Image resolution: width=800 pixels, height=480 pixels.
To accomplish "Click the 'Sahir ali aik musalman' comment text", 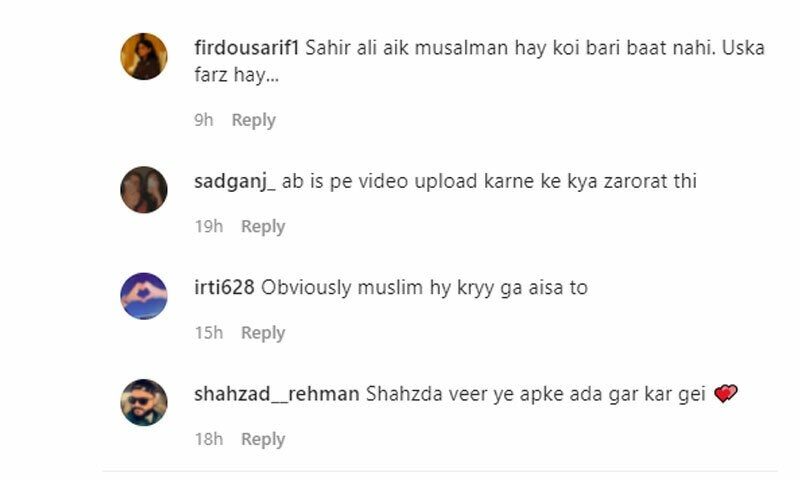I will click(x=480, y=61).
